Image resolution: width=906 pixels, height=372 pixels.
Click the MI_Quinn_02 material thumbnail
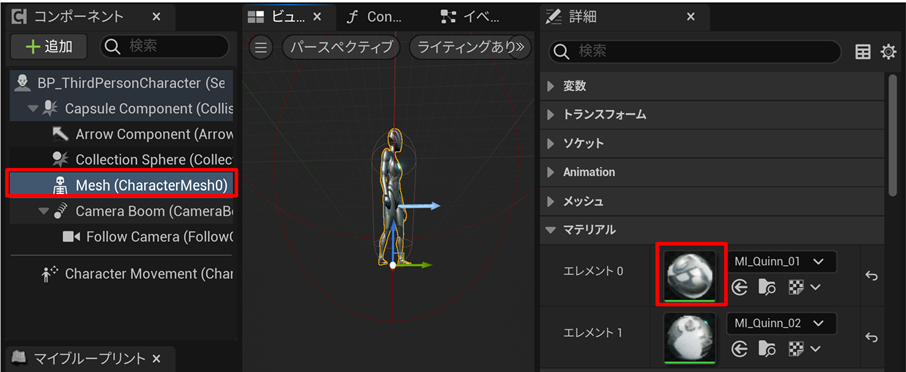[x=690, y=337]
